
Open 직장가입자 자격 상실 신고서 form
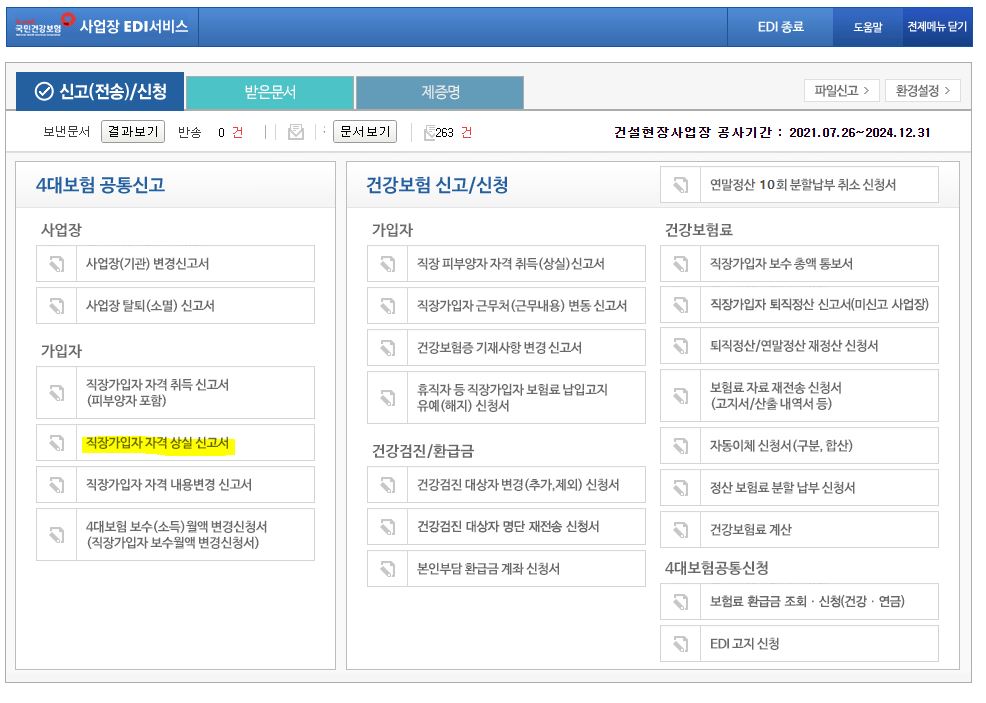point(175,443)
